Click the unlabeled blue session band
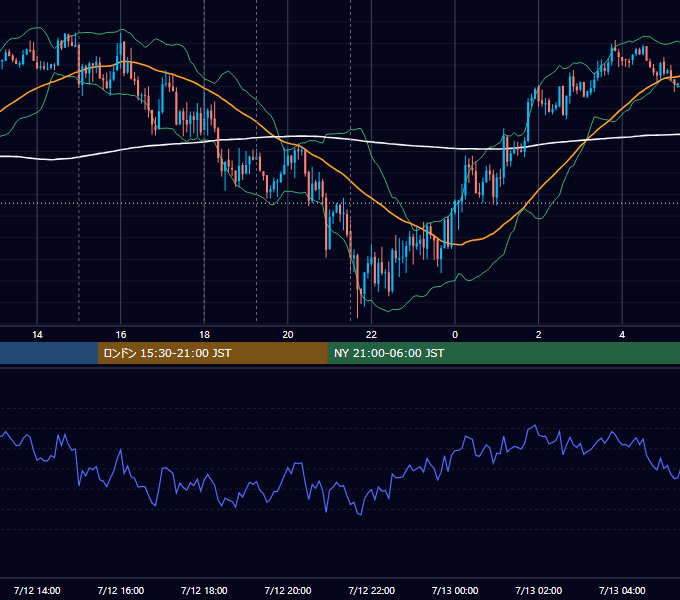Screen dimensions: 680x600 point(49,353)
